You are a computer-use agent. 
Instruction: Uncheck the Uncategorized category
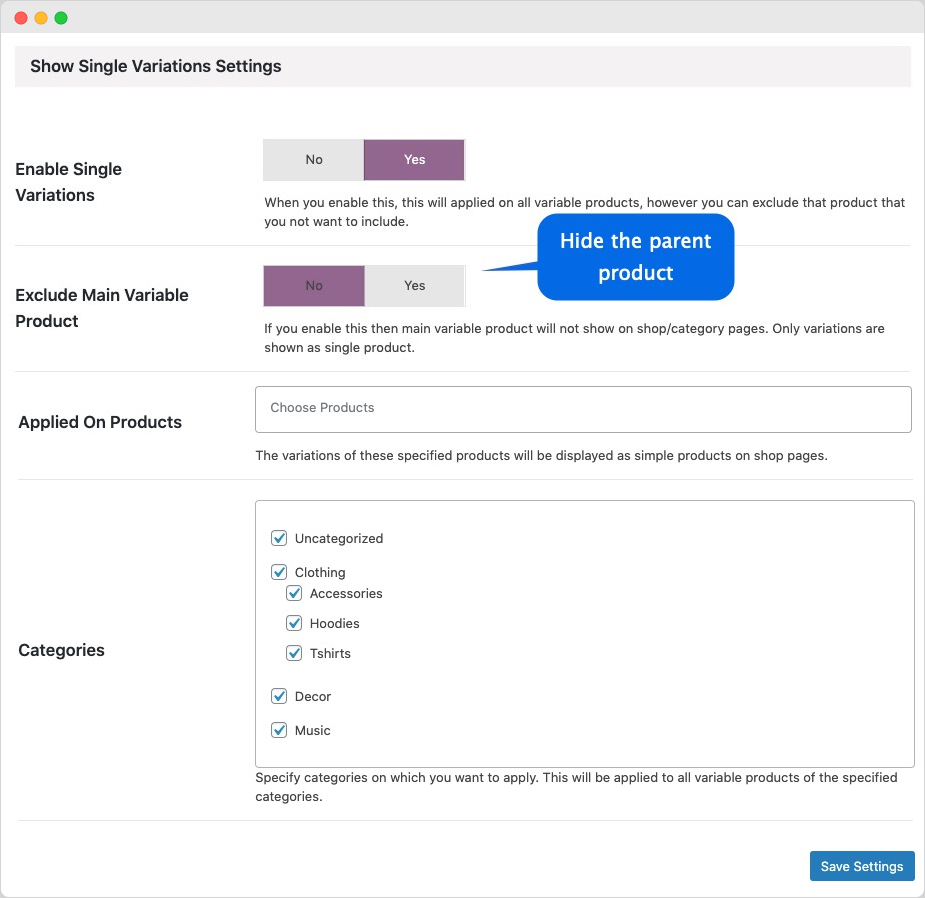tap(279, 538)
